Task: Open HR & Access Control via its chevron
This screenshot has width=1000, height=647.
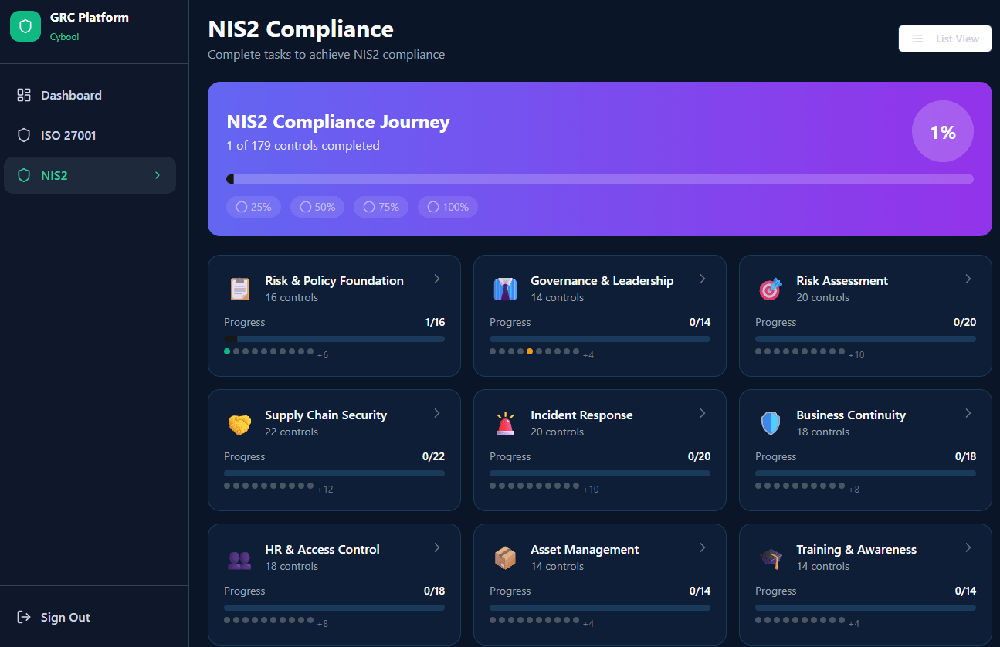Action: click(437, 547)
